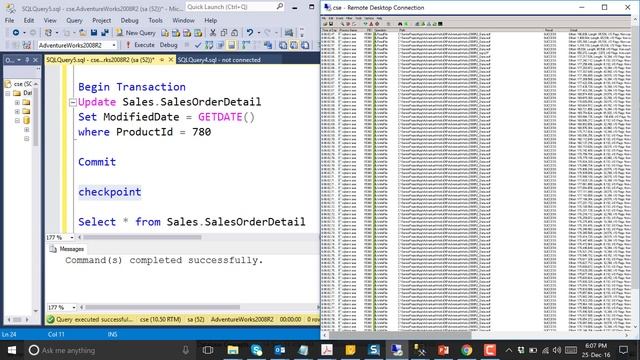
Task: Click the Task View taskbar icon
Action: pyautogui.click(x=208, y=350)
